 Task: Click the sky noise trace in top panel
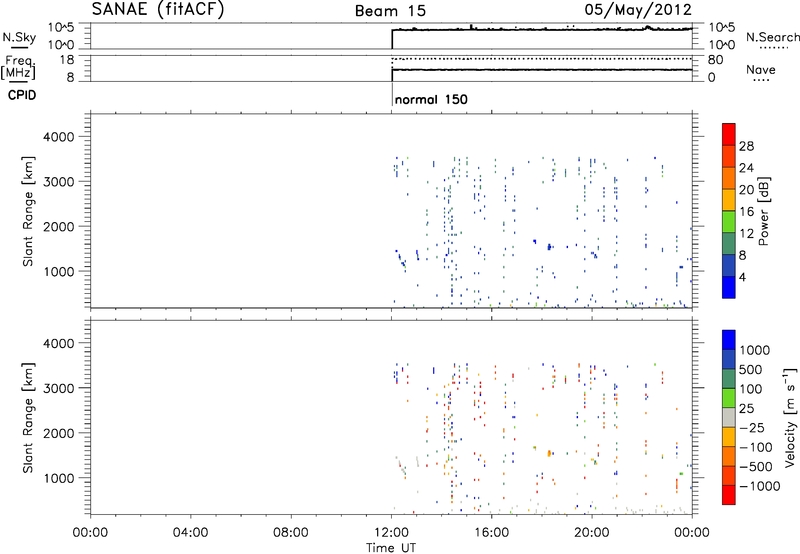point(542,30)
